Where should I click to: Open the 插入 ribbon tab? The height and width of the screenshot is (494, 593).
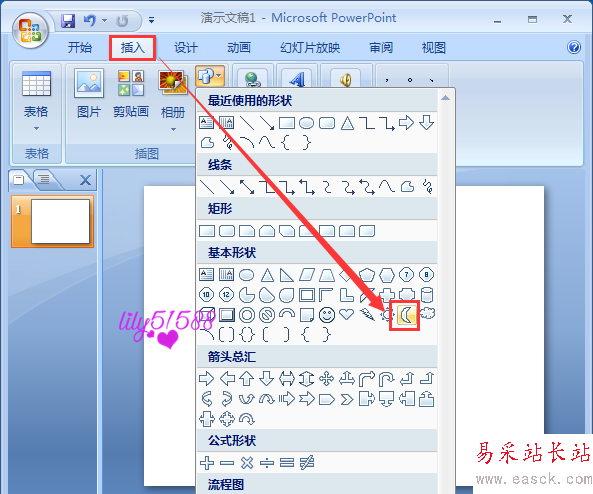click(133, 48)
